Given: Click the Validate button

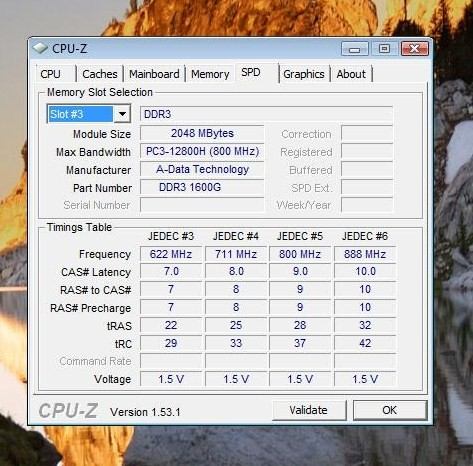Looking at the screenshot, I should pyautogui.click(x=309, y=410).
